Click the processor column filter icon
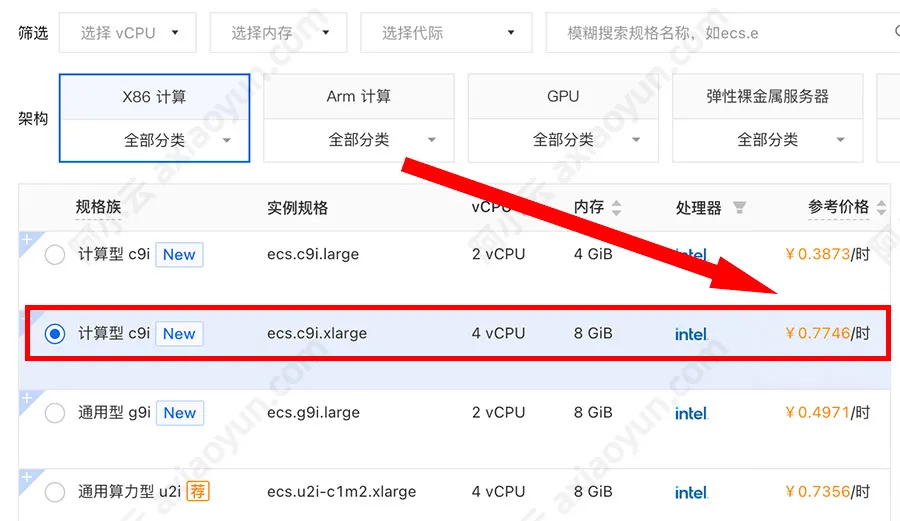Screen dimensions: 900x521 pyautogui.click(x=740, y=208)
